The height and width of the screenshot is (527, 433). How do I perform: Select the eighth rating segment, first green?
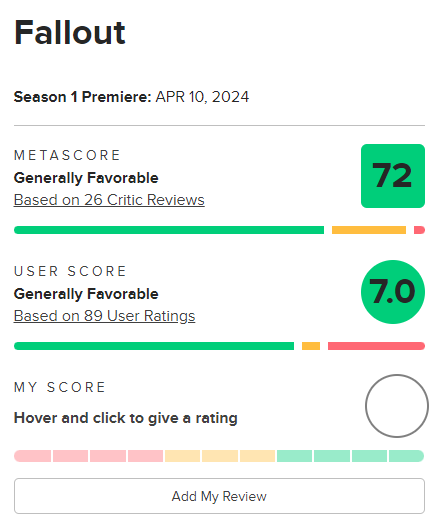coord(294,456)
